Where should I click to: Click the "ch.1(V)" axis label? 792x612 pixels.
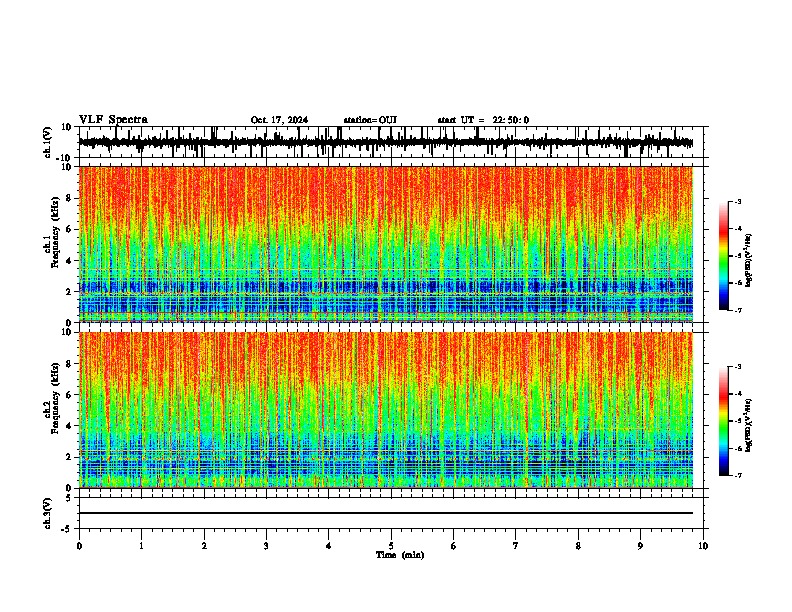pyautogui.click(x=48, y=142)
